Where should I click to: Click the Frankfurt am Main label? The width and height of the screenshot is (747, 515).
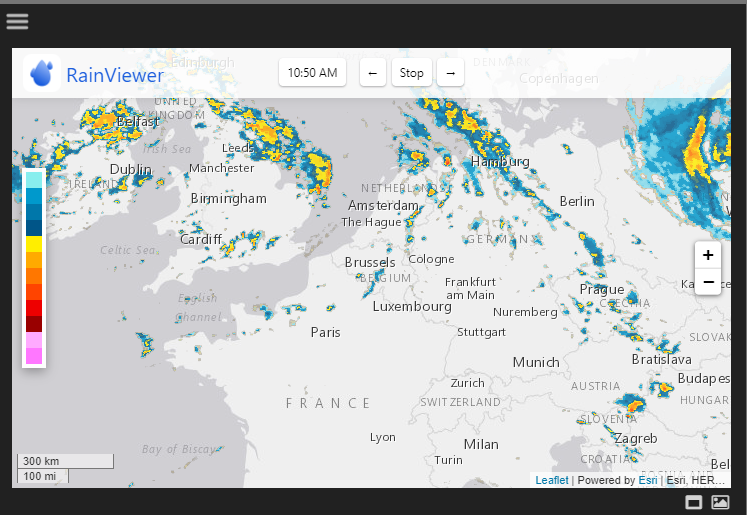(470, 289)
